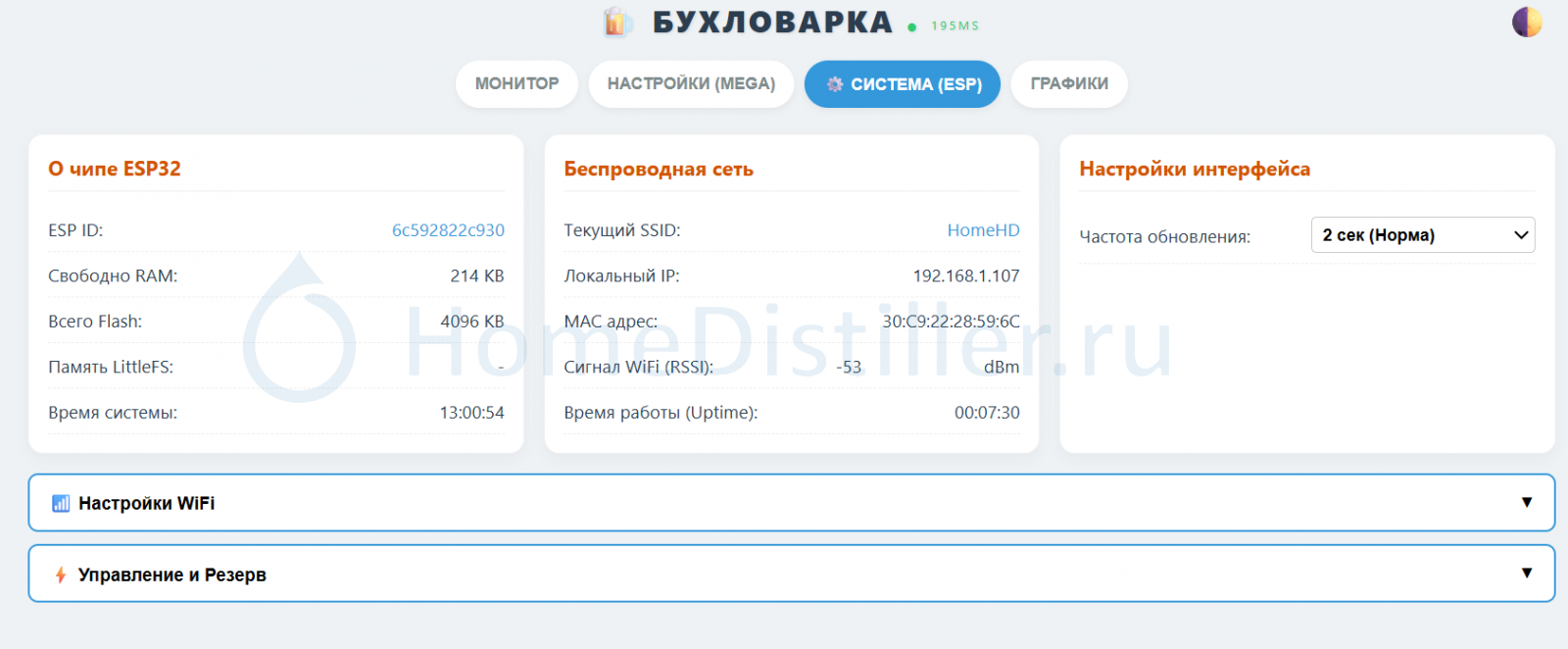
Task: Click the HomeHD SSID link
Action: tap(983, 230)
